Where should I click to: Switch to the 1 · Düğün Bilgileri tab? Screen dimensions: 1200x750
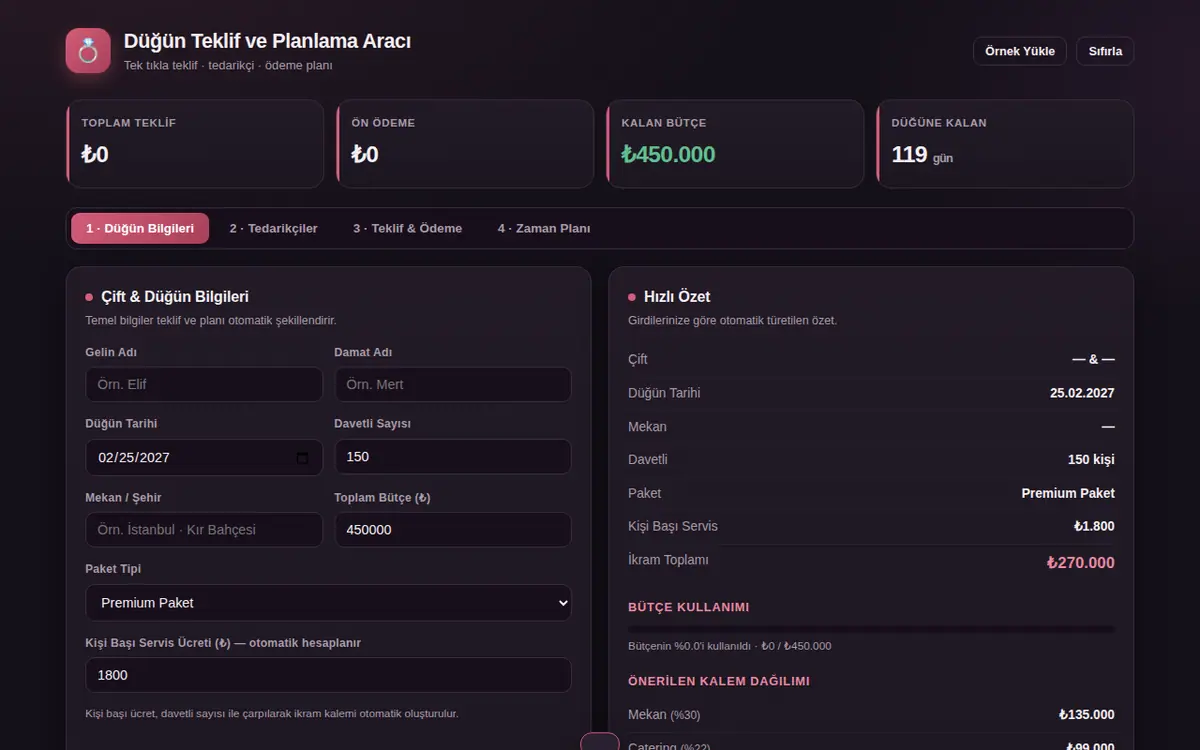click(140, 228)
